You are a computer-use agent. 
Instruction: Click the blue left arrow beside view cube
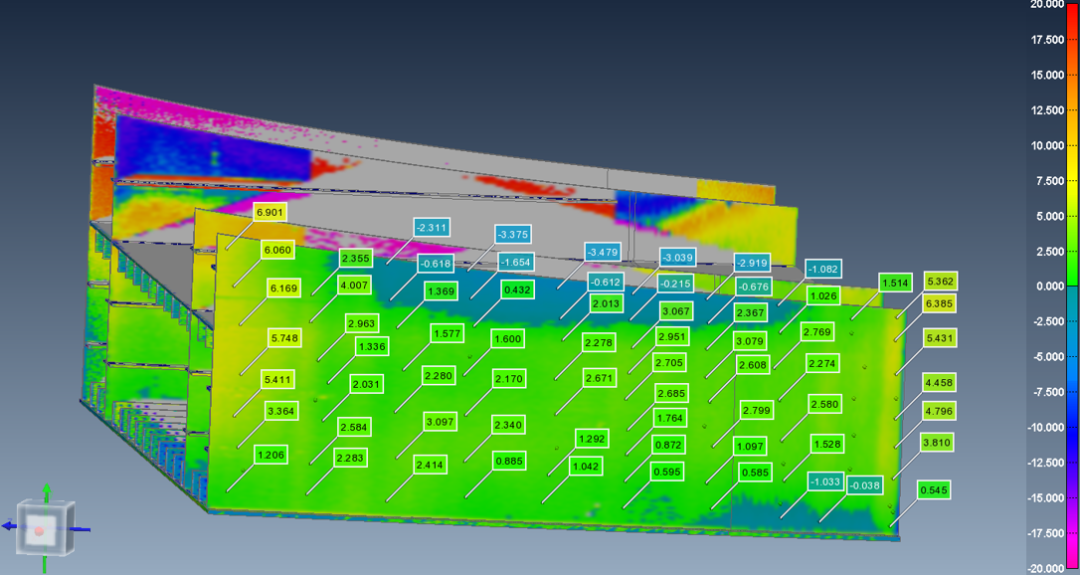(x=7, y=525)
